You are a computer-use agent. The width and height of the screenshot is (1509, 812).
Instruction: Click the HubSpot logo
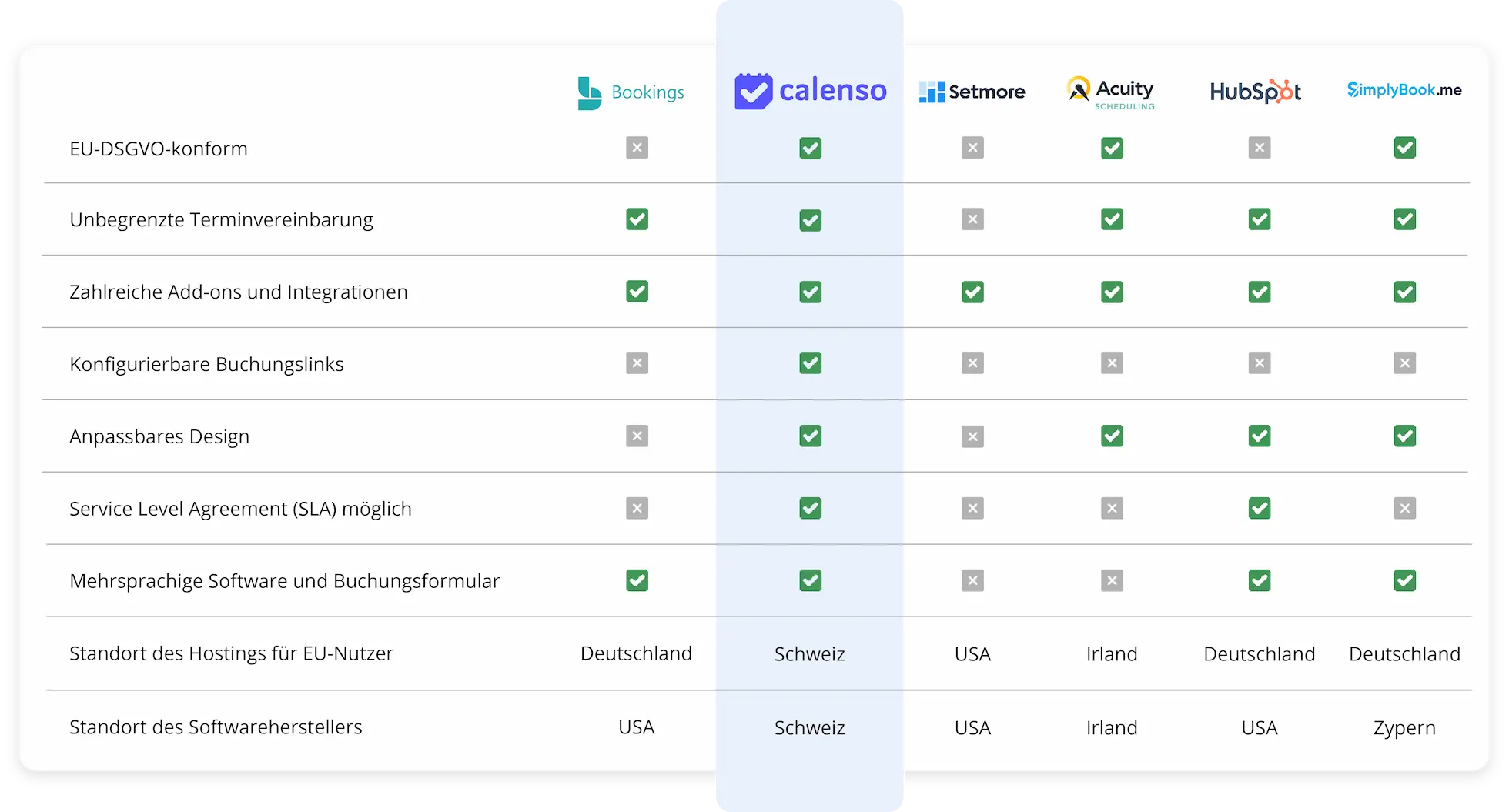click(x=1256, y=92)
